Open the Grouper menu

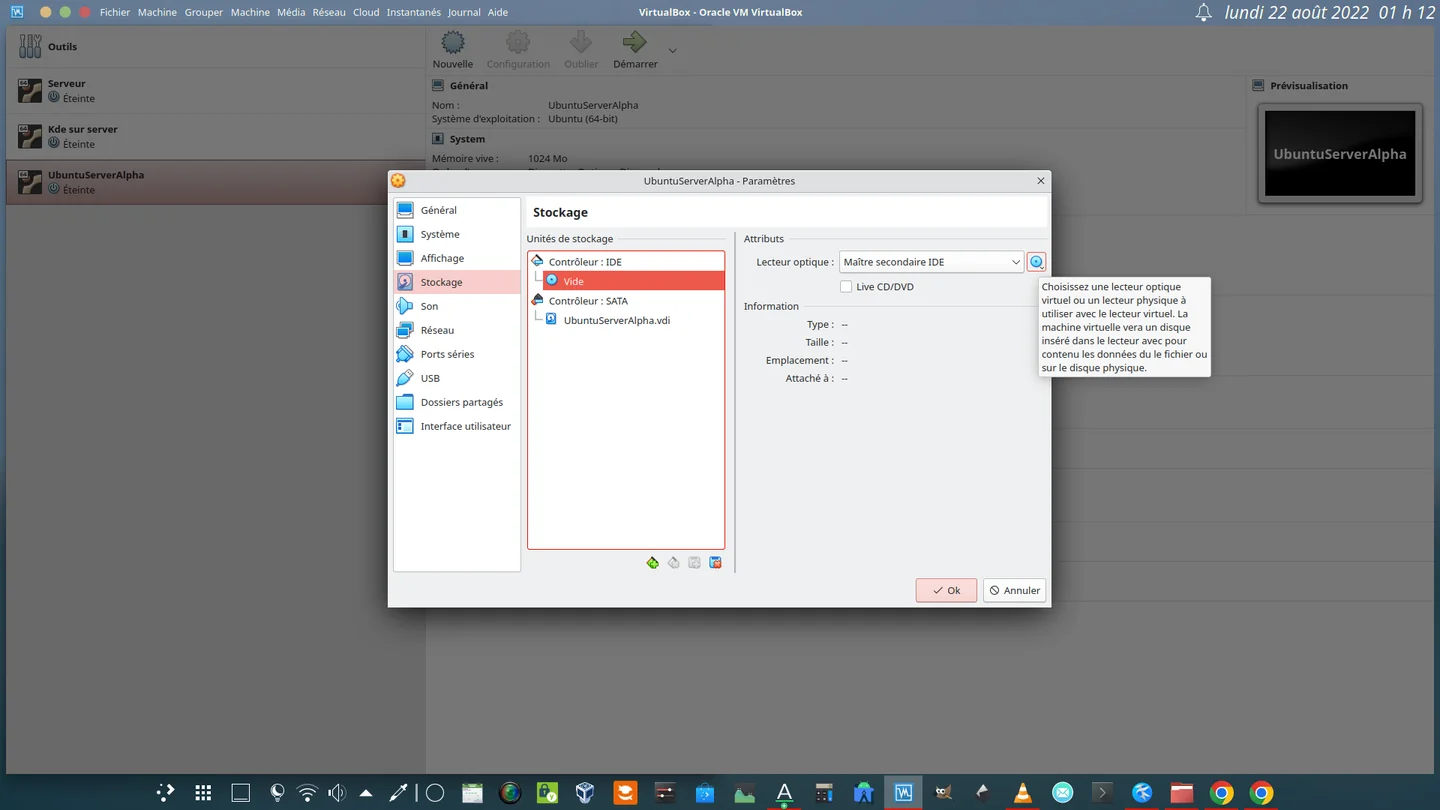203,12
